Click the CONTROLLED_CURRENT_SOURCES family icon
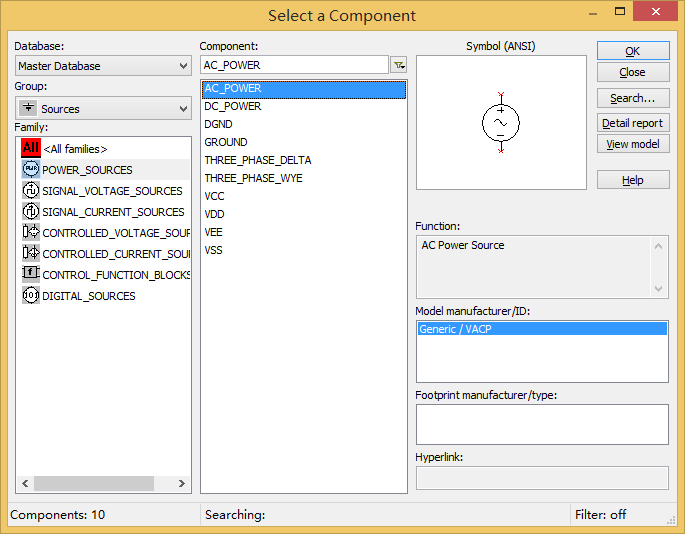Screen dimensions: 685x534 click(x=31, y=253)
